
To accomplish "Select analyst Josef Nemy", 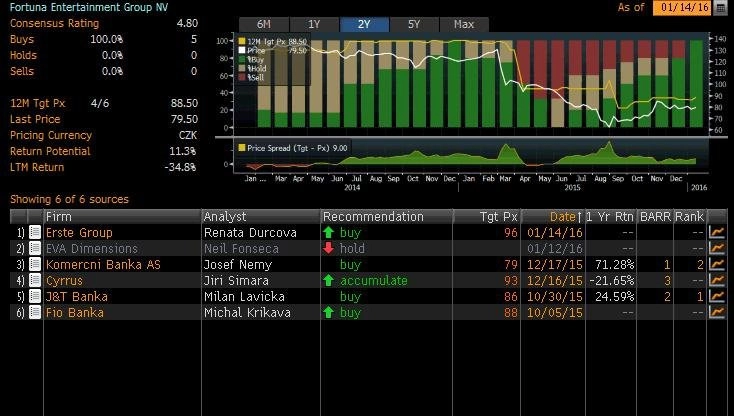I will tap(238, 264).
